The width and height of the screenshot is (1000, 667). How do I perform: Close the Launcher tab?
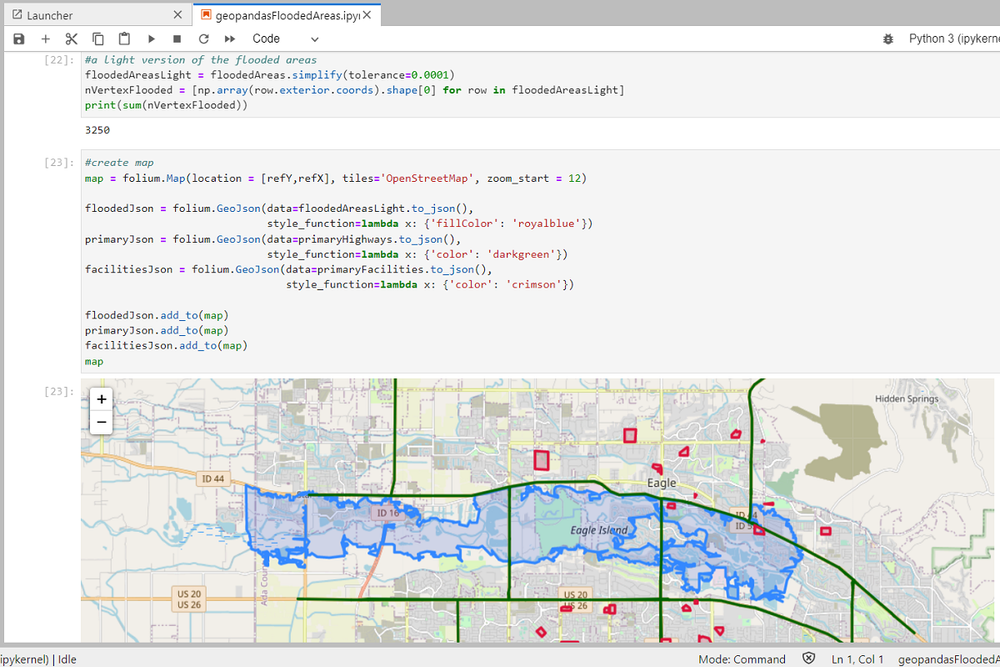tap(177, 15)
